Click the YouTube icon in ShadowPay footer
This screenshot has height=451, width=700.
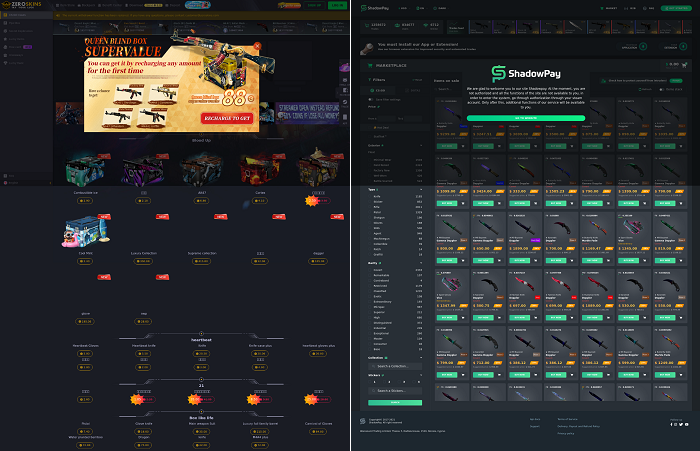point(687,424)
